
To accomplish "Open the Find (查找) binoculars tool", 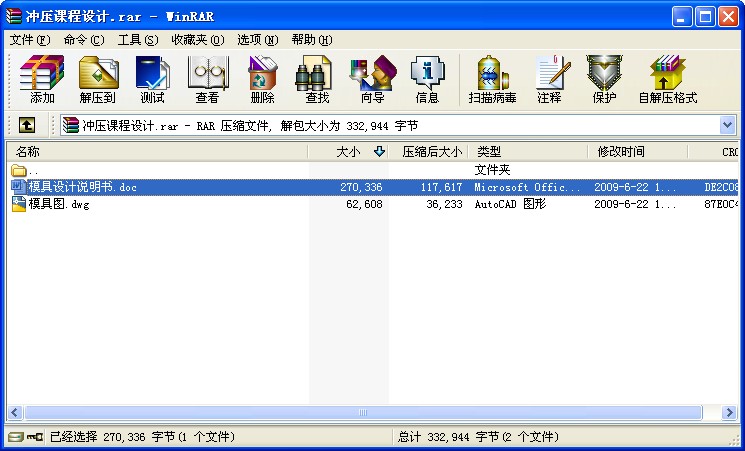I will click(x=317, y=79).
